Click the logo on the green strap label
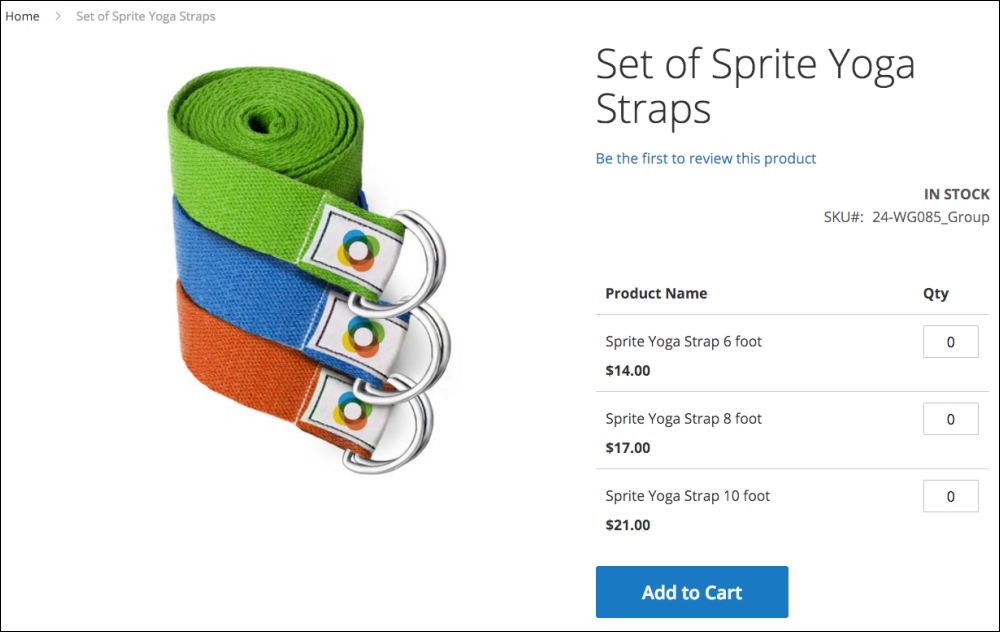Image resolution: width=1000 pixels, height=632 pixels. (355, 248)
